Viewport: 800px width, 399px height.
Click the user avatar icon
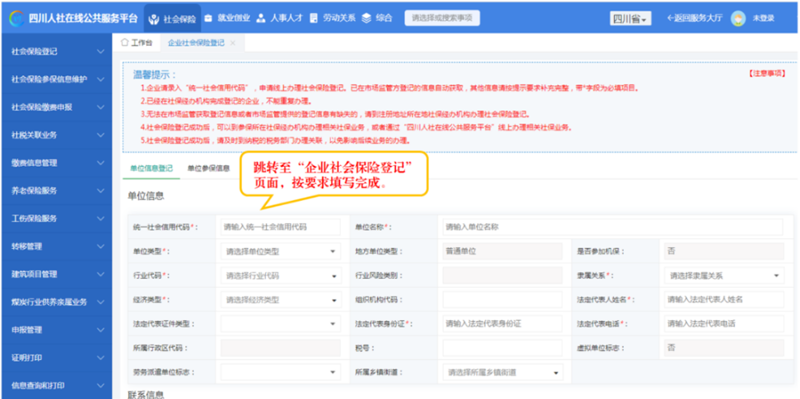click(x=738, y=18)
